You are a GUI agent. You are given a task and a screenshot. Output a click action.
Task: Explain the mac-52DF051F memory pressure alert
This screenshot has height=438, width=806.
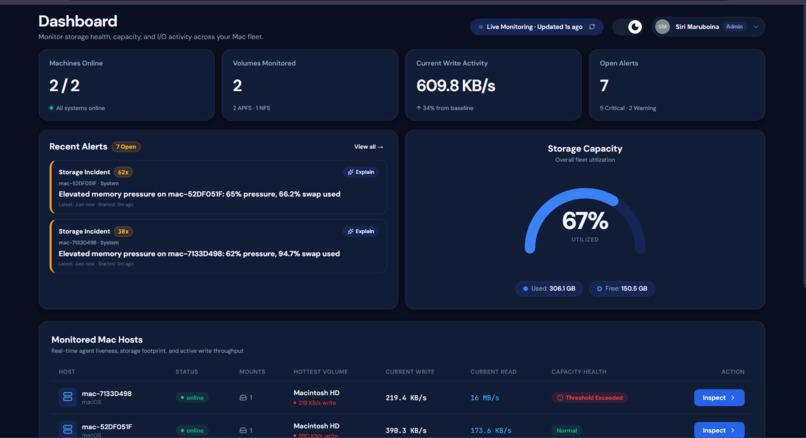[361, 172]
